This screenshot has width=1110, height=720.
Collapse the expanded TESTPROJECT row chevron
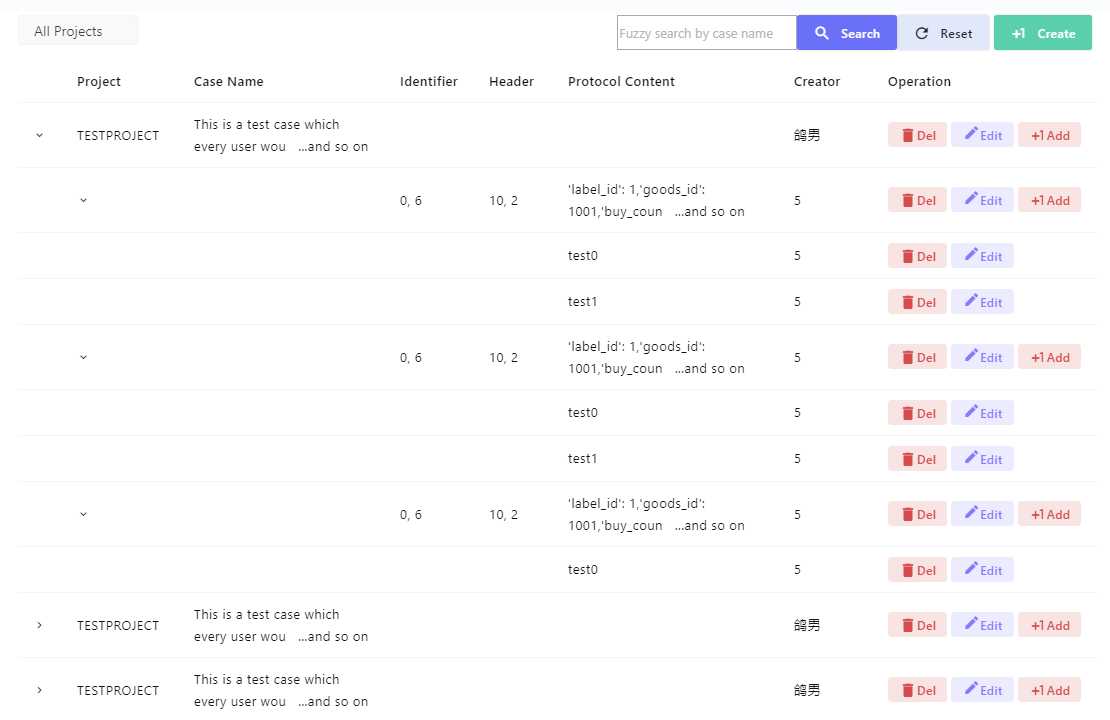[40, 135]
